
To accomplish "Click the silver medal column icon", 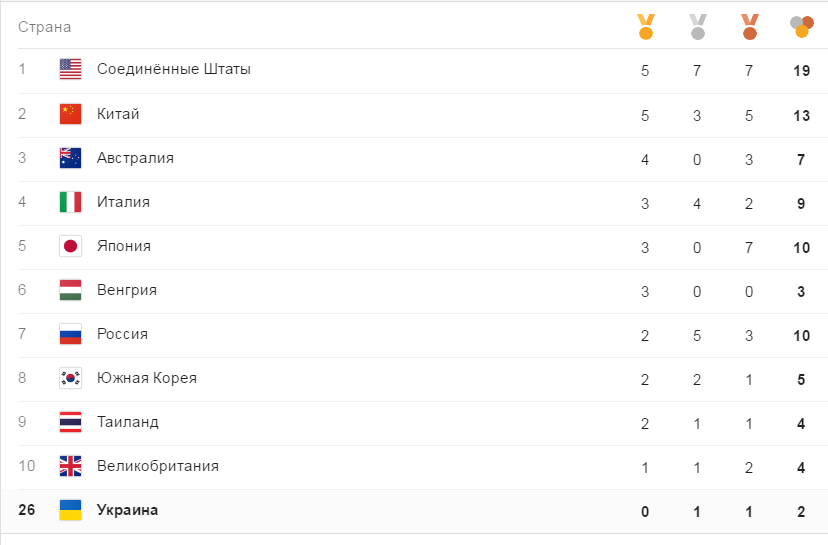I will pos(697,26).
